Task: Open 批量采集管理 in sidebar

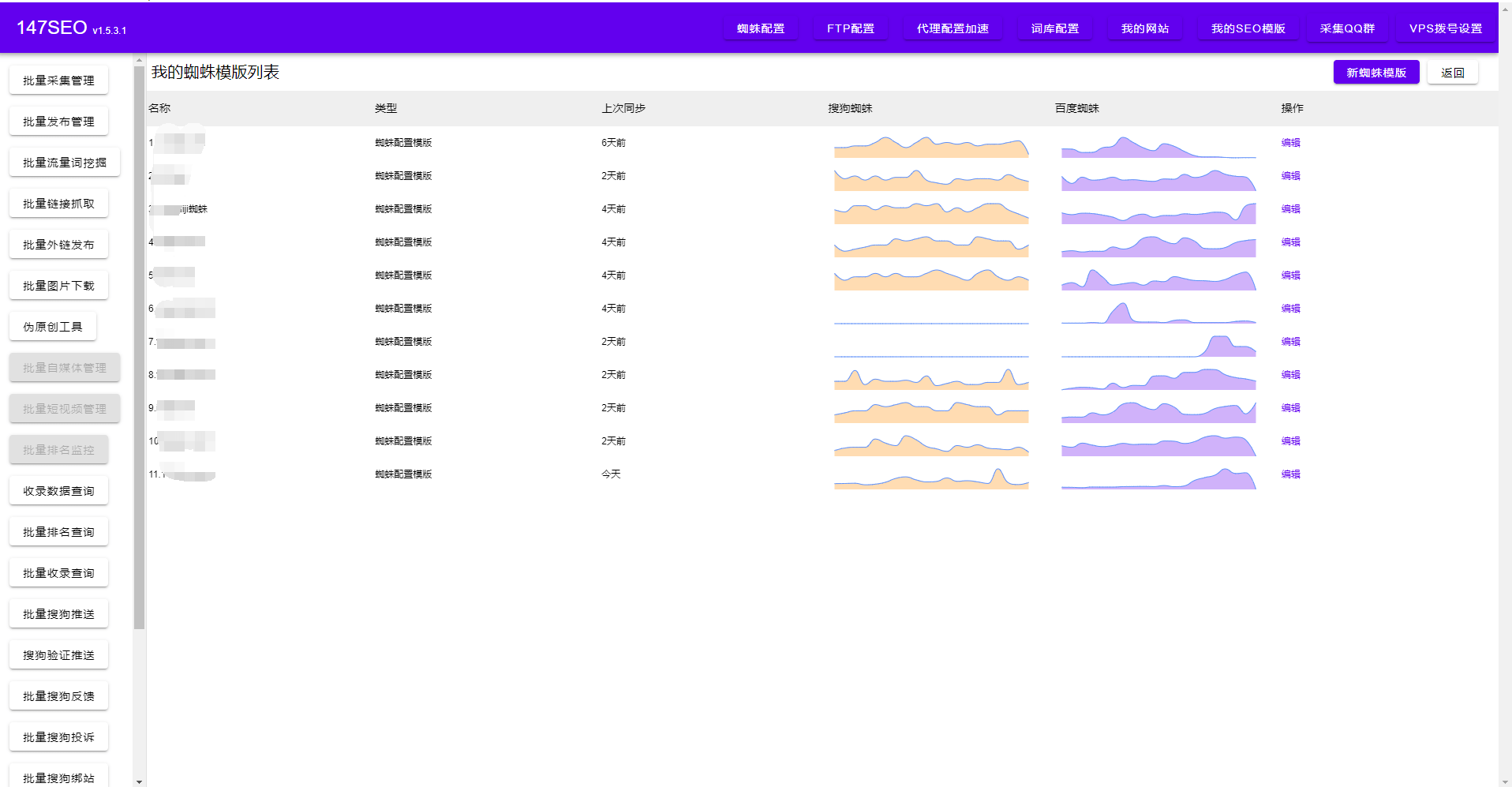Action: click(x=58, y=81)
